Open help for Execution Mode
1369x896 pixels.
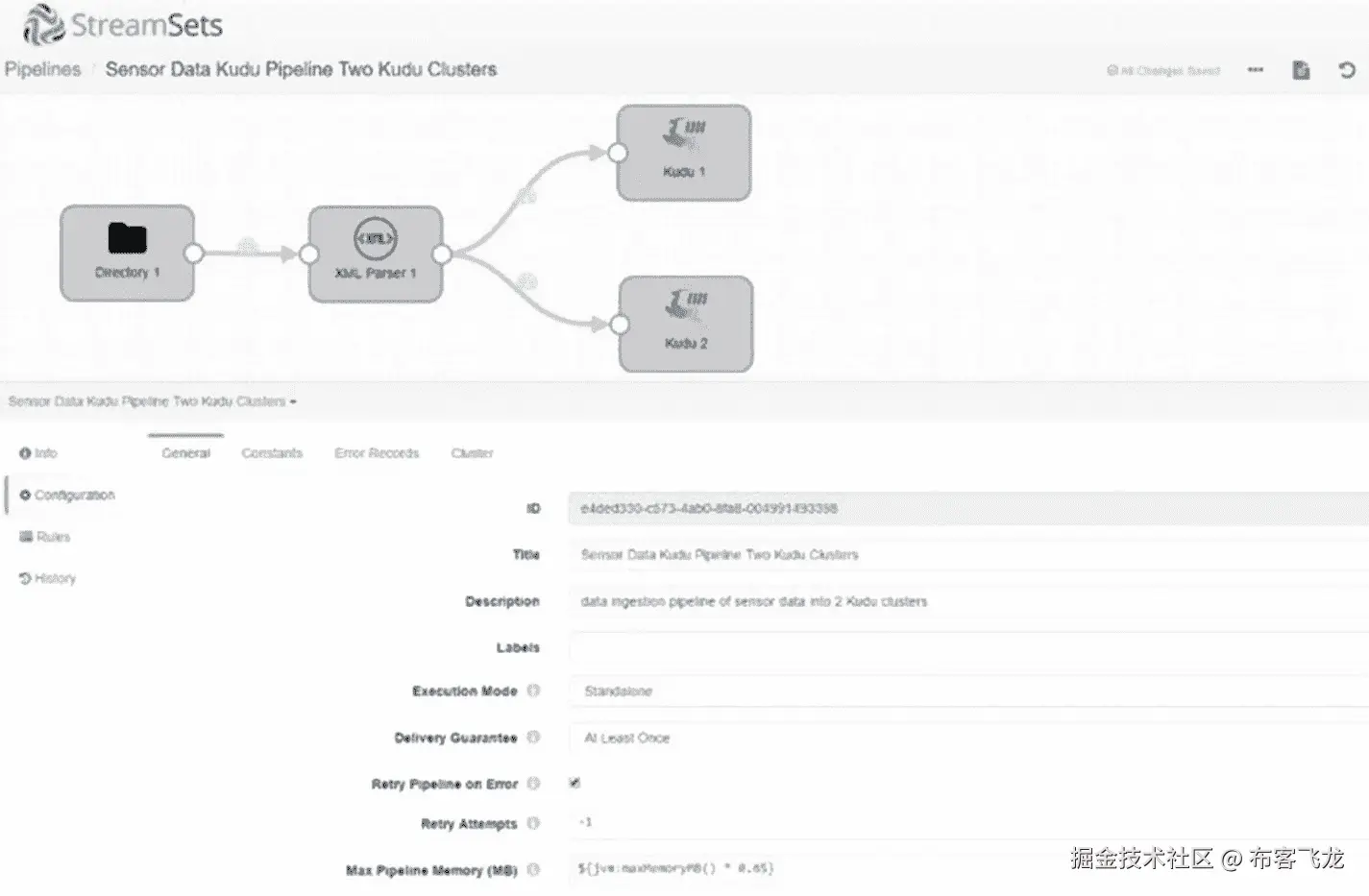coord(533,690)
